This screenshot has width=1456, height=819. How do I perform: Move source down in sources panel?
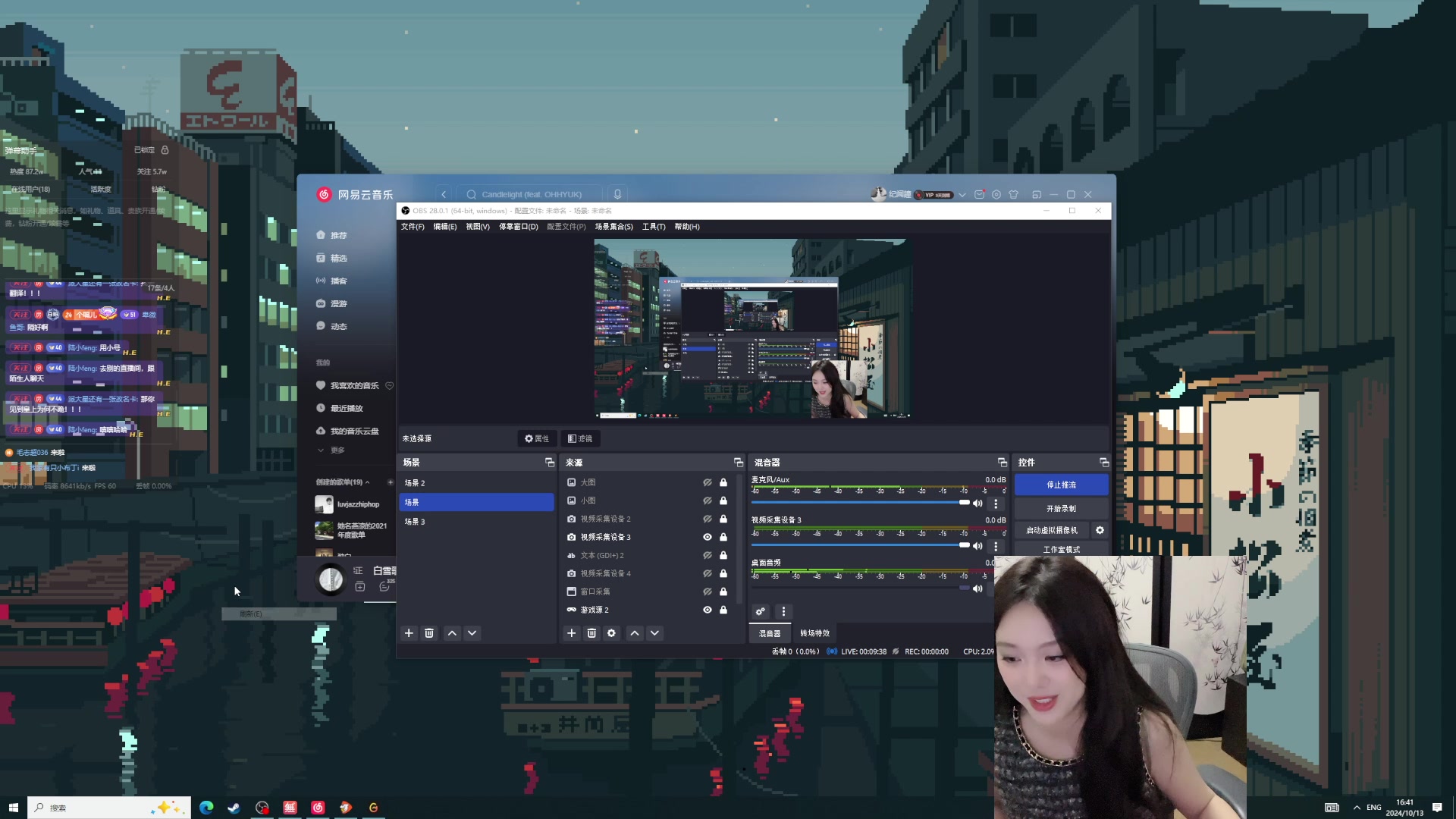(x=654, y=633)
